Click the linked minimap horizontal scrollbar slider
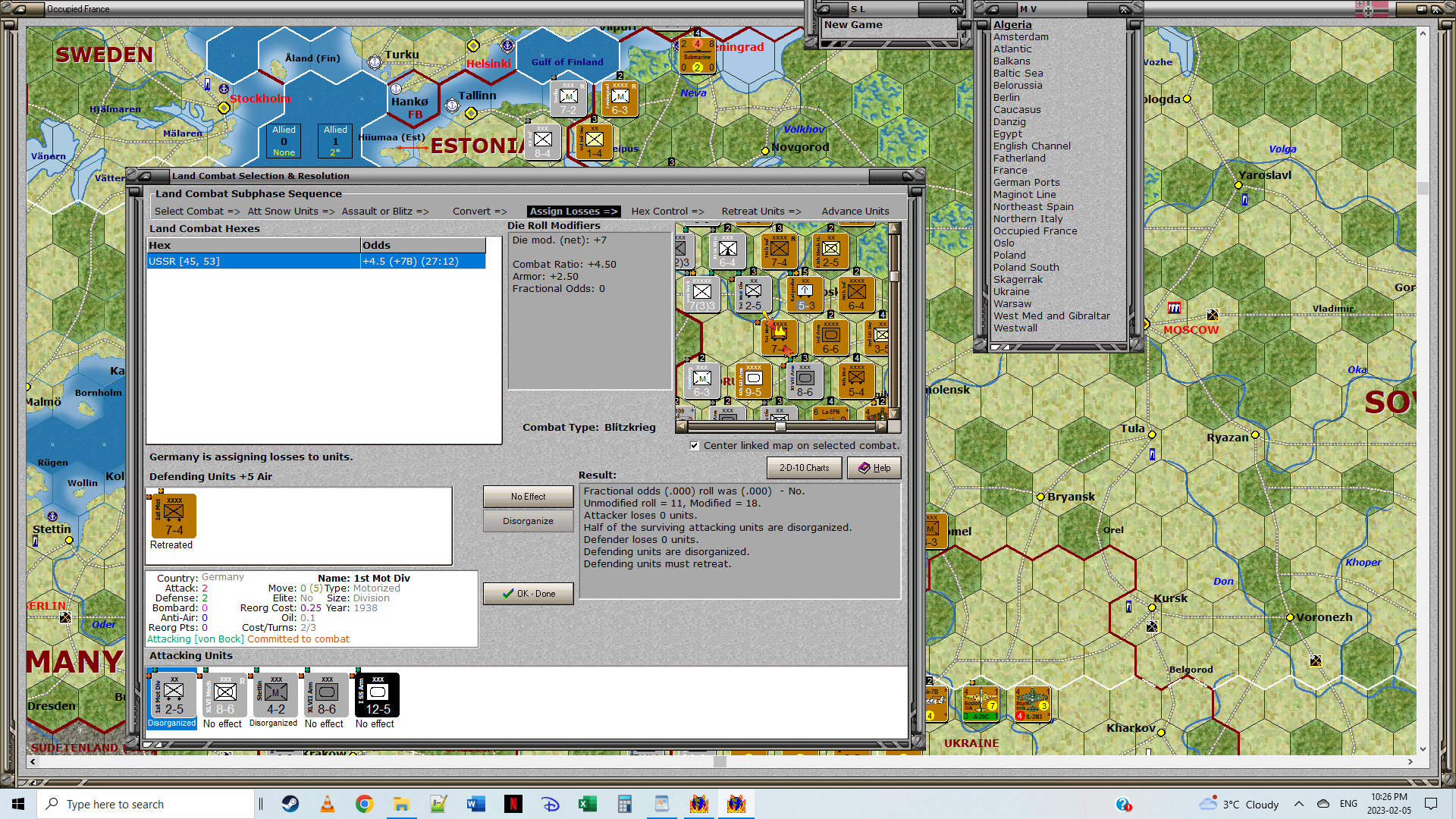Viewport: 1456px width, 819px height. coord(780,426)
